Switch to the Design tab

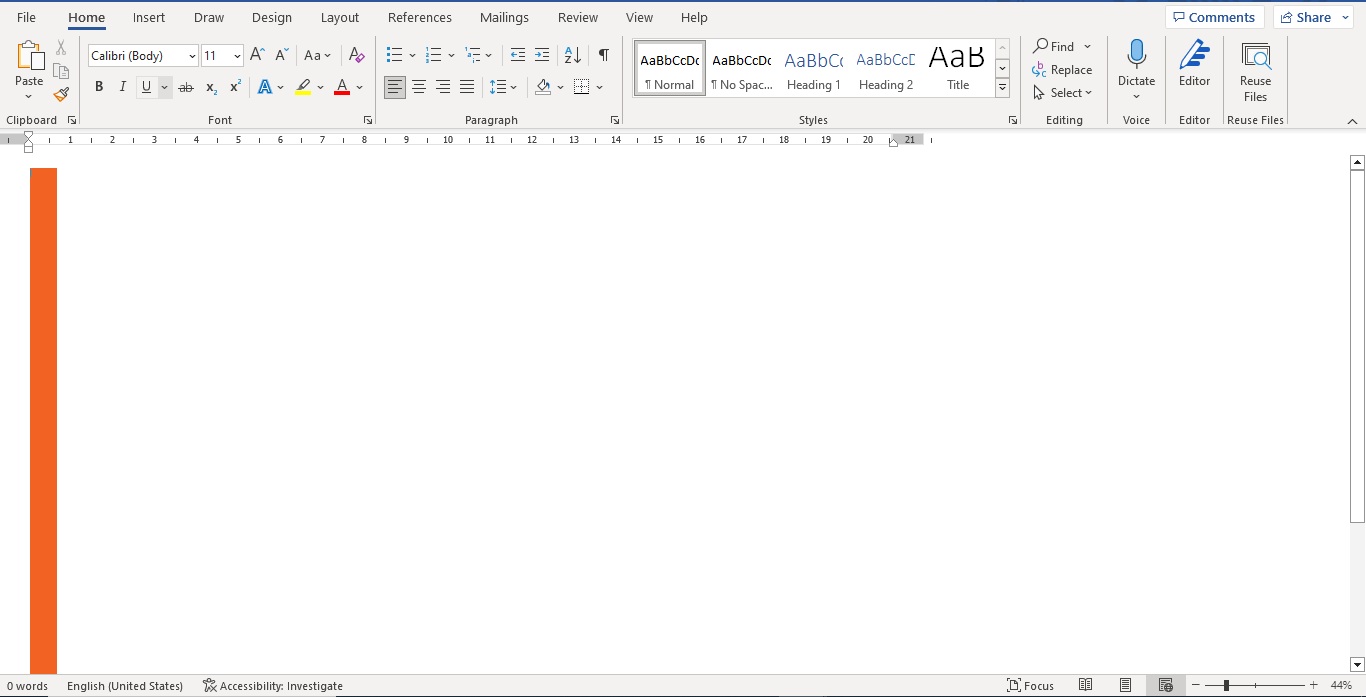(272, 17)
